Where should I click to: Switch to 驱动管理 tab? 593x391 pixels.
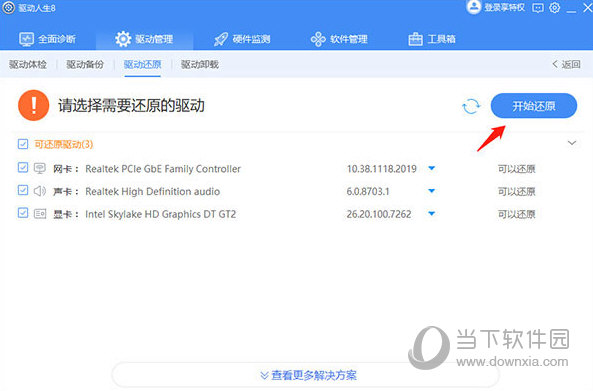tap(144, 39)
